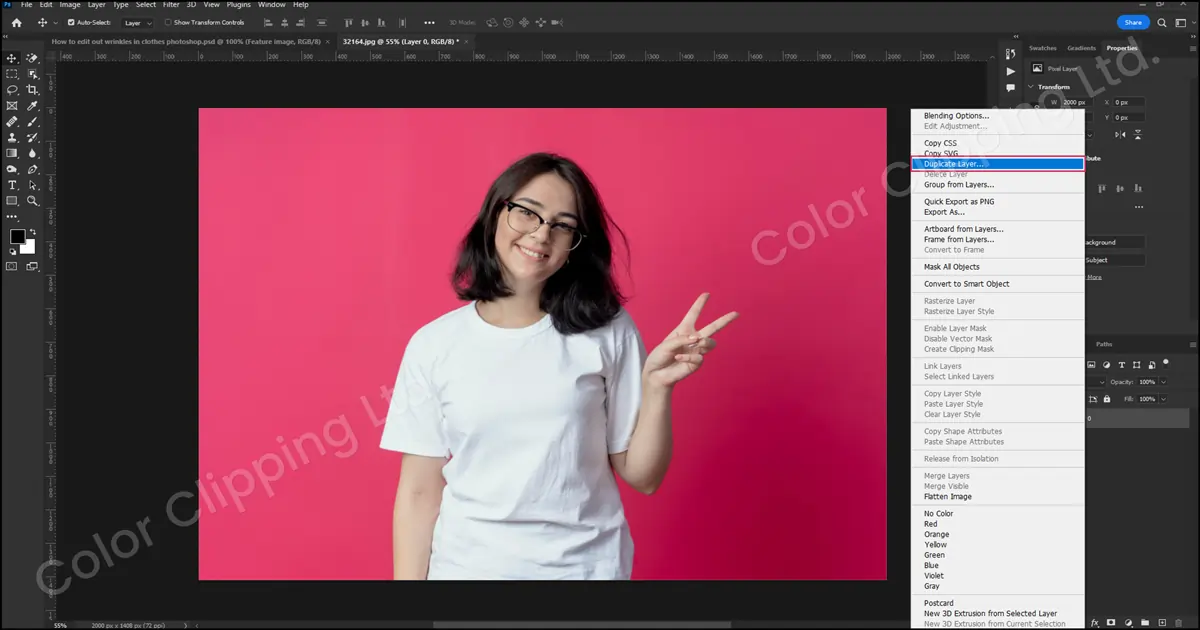
Task: Select the Zoom magnifier tool
Action: coord(33,201)
